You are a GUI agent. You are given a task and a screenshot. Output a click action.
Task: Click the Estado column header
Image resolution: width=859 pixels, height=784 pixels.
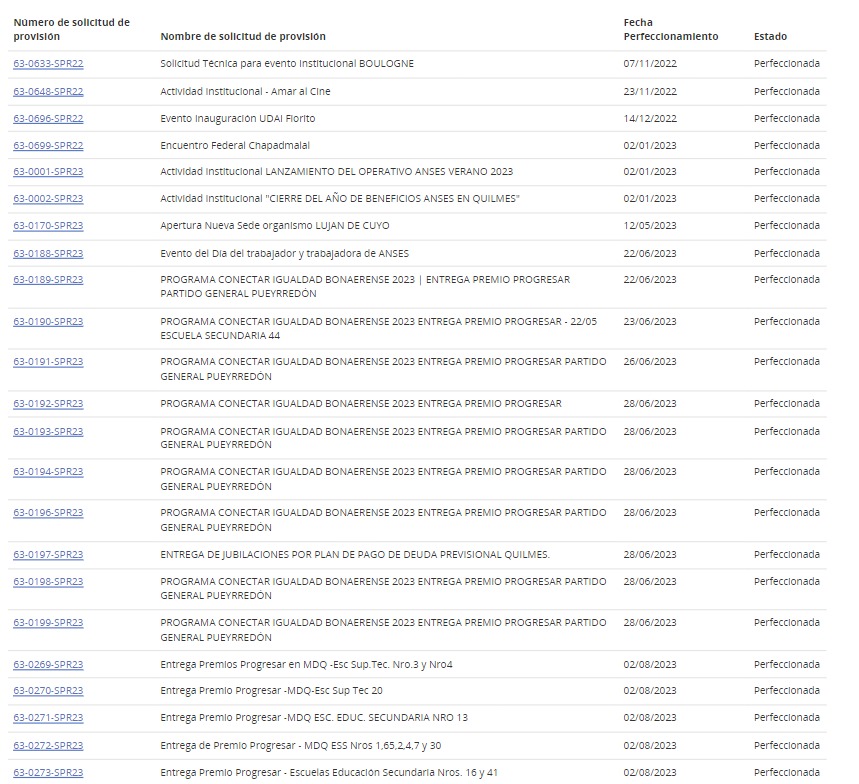(770, 37)
